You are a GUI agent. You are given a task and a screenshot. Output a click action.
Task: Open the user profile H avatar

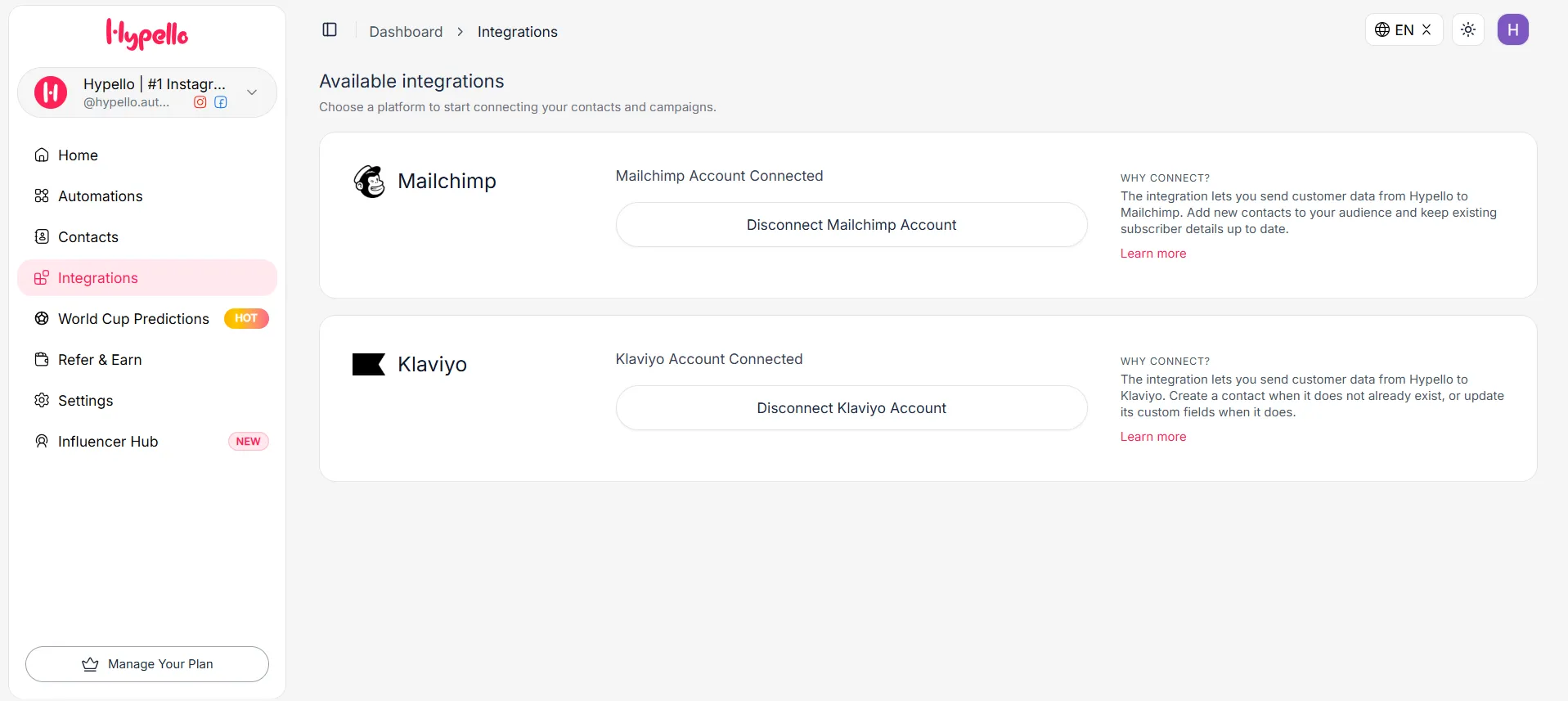[x=1513, y=30]
